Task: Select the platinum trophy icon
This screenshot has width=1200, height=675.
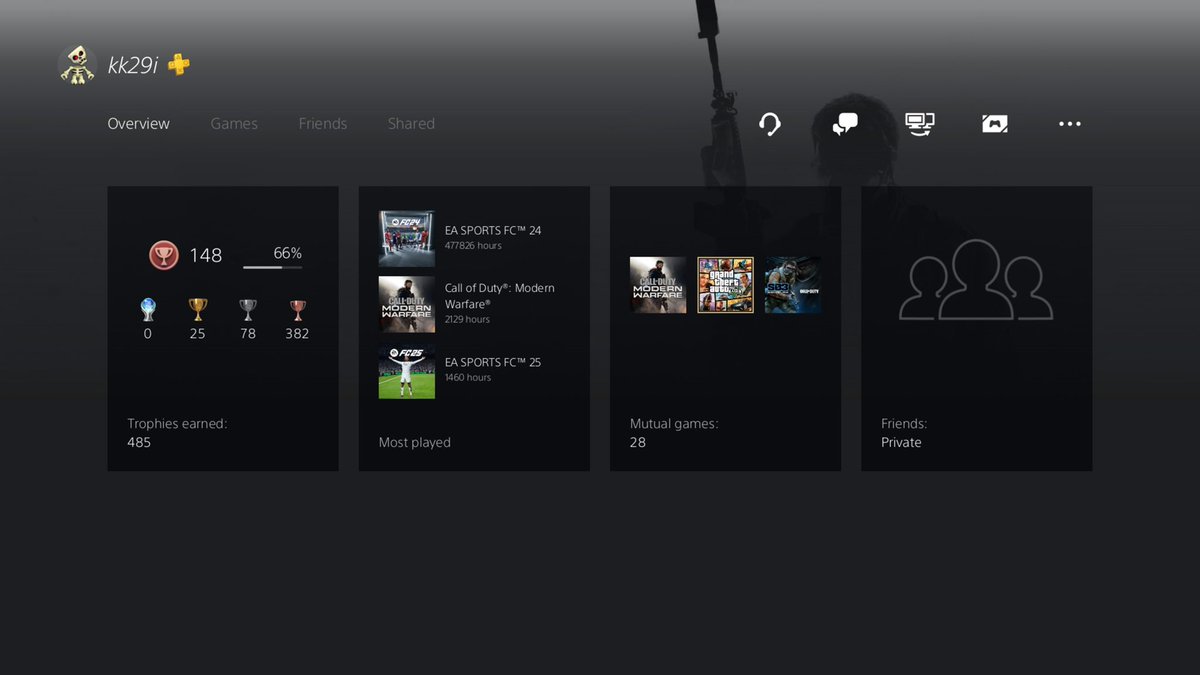Action: point(148,310)
